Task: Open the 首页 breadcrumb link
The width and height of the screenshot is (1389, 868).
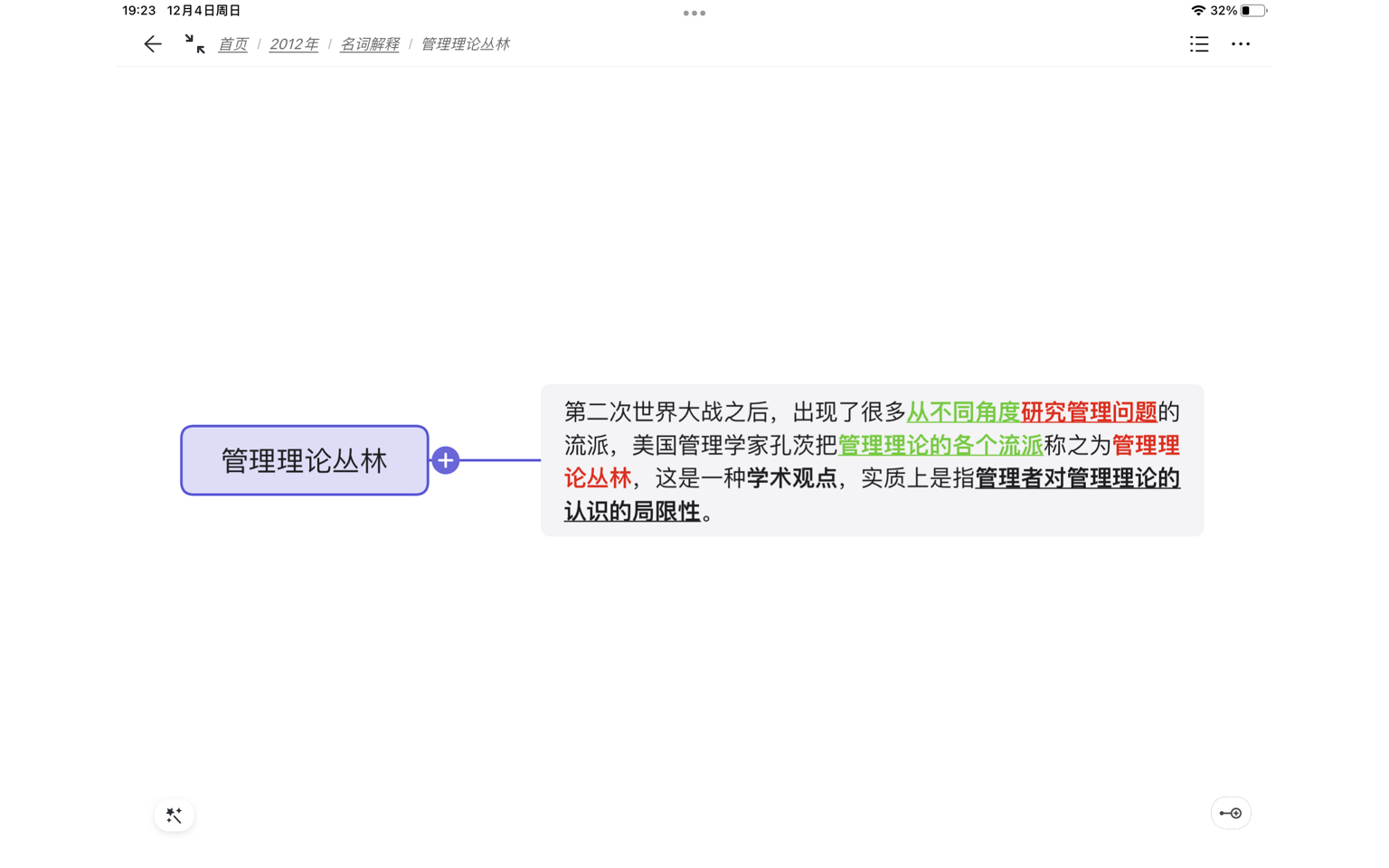Action: click(x=232, y=43)
